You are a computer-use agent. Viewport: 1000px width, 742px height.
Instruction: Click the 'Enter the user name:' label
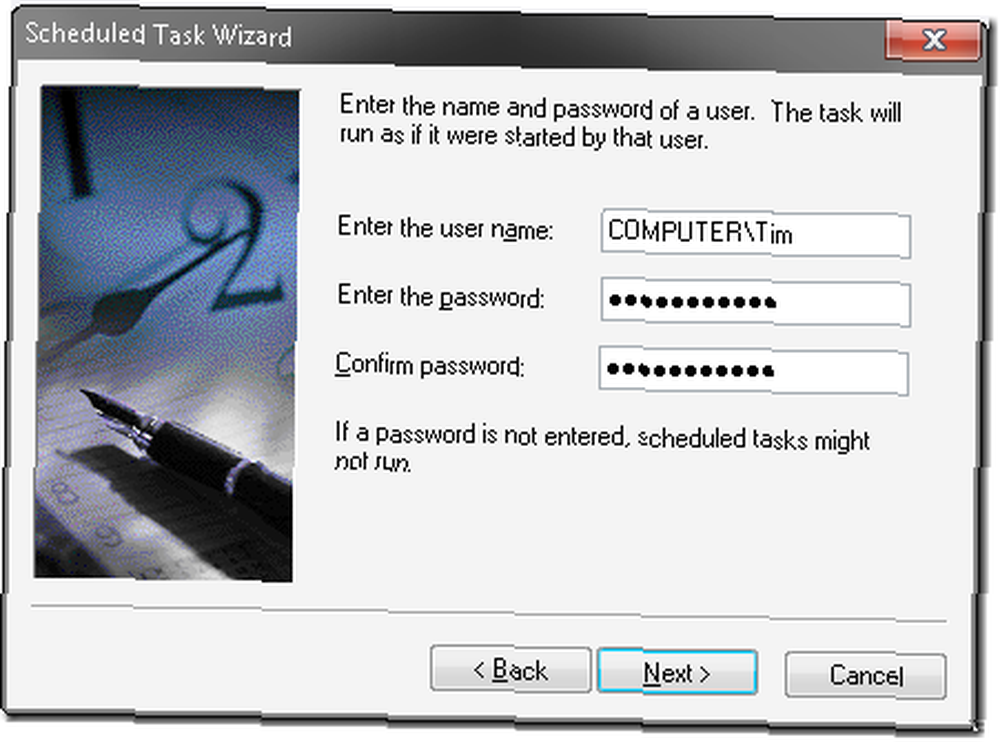tap(445, 228)
